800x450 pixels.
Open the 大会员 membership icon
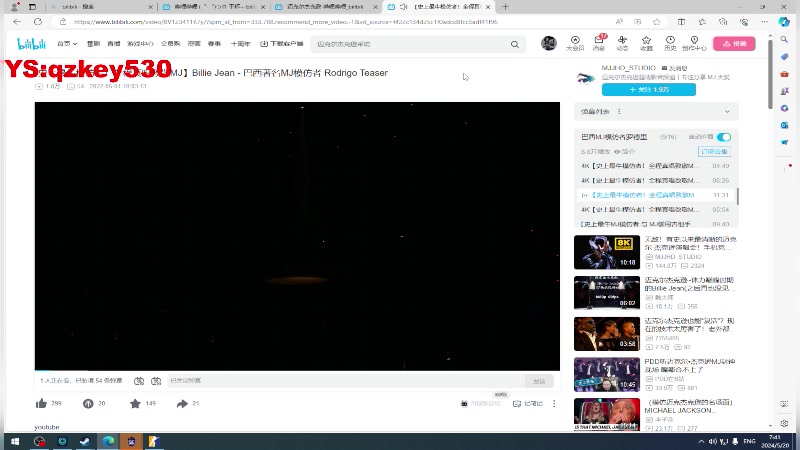(x=575, y=43)
